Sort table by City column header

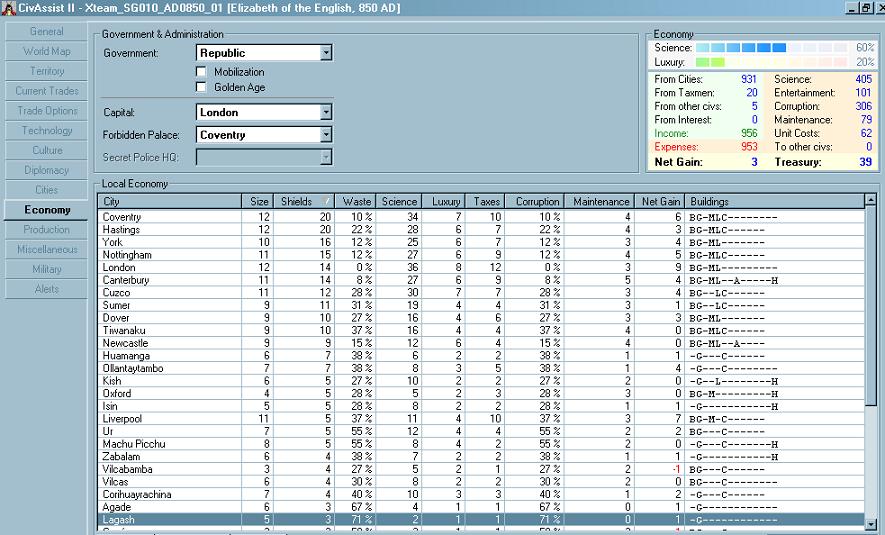click(x=170, y=201)
